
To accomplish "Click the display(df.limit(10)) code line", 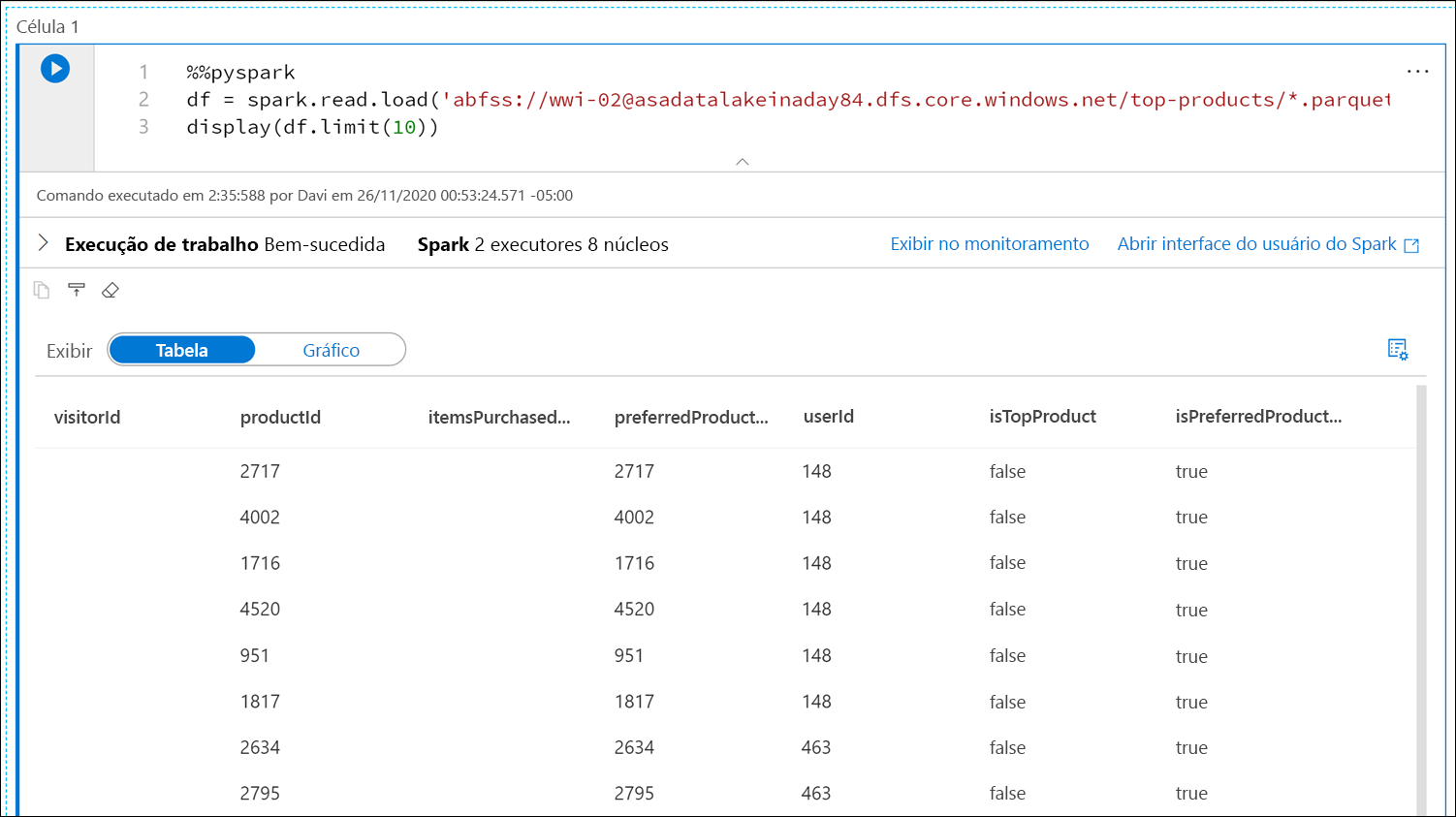I will pyautogui.click(x=312, y=127).
